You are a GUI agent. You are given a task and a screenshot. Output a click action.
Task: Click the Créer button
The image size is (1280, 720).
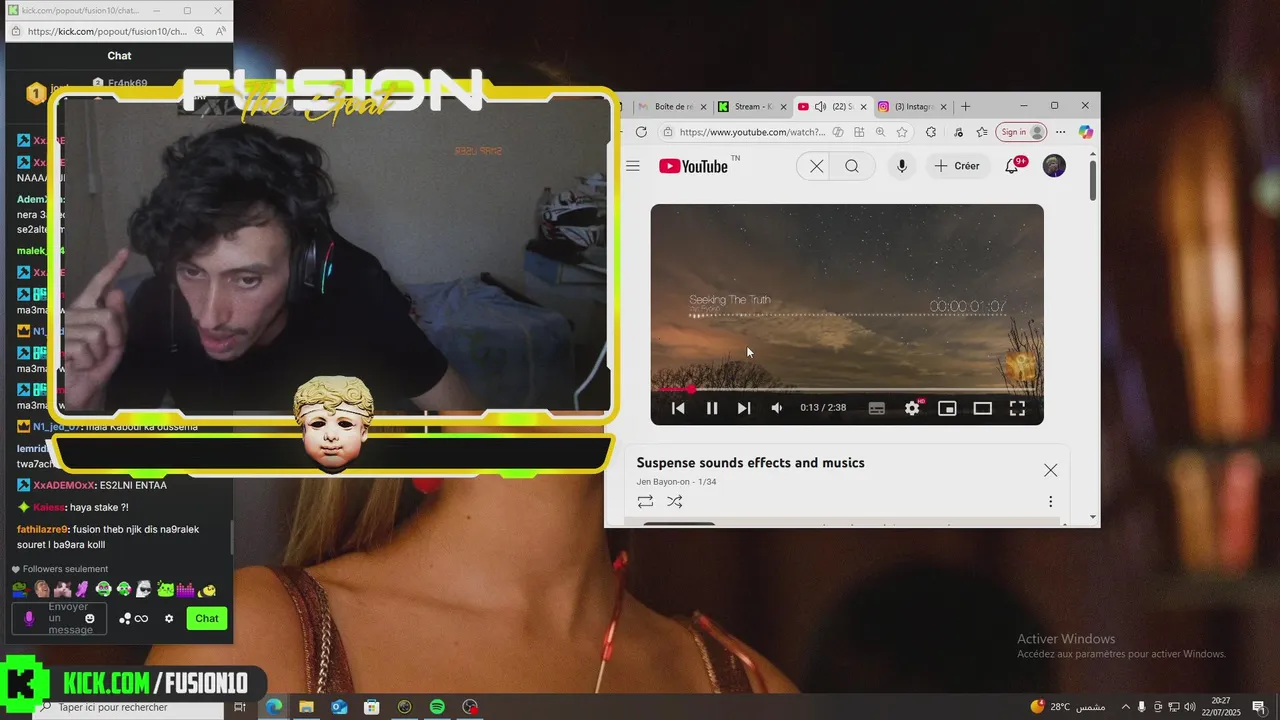point(957,166)
